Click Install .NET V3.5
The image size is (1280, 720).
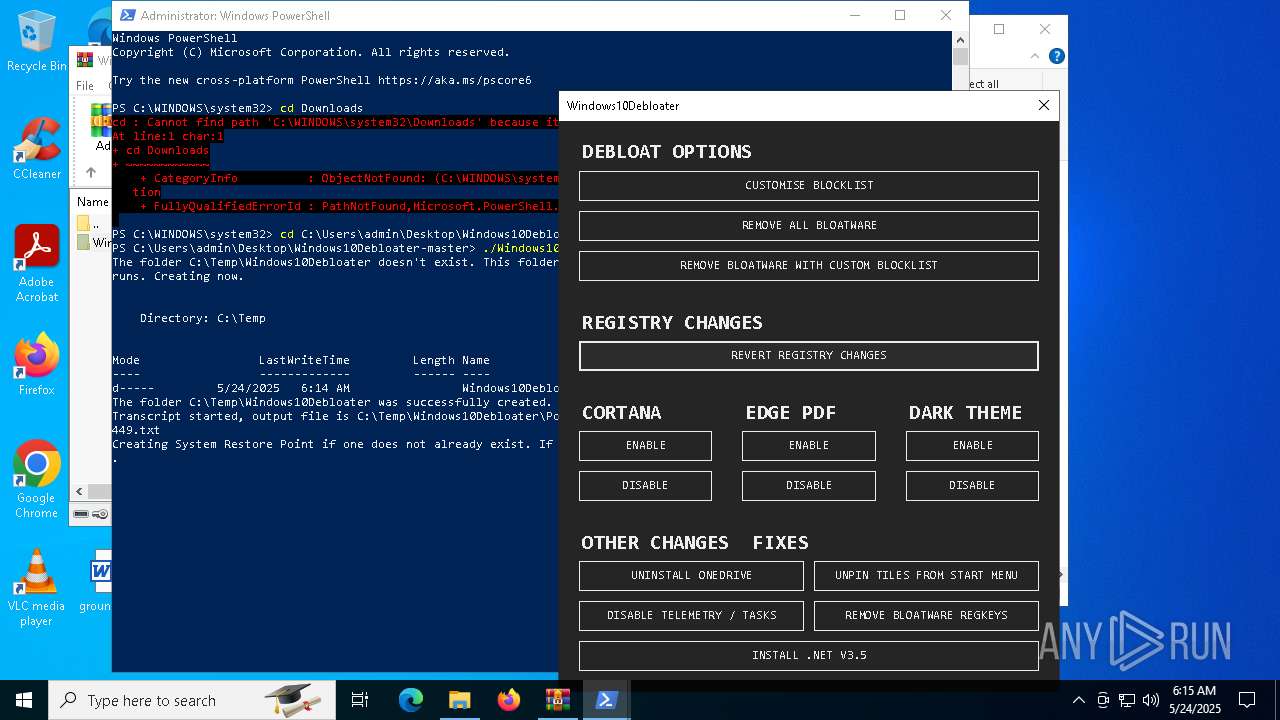tap(808, 655)
